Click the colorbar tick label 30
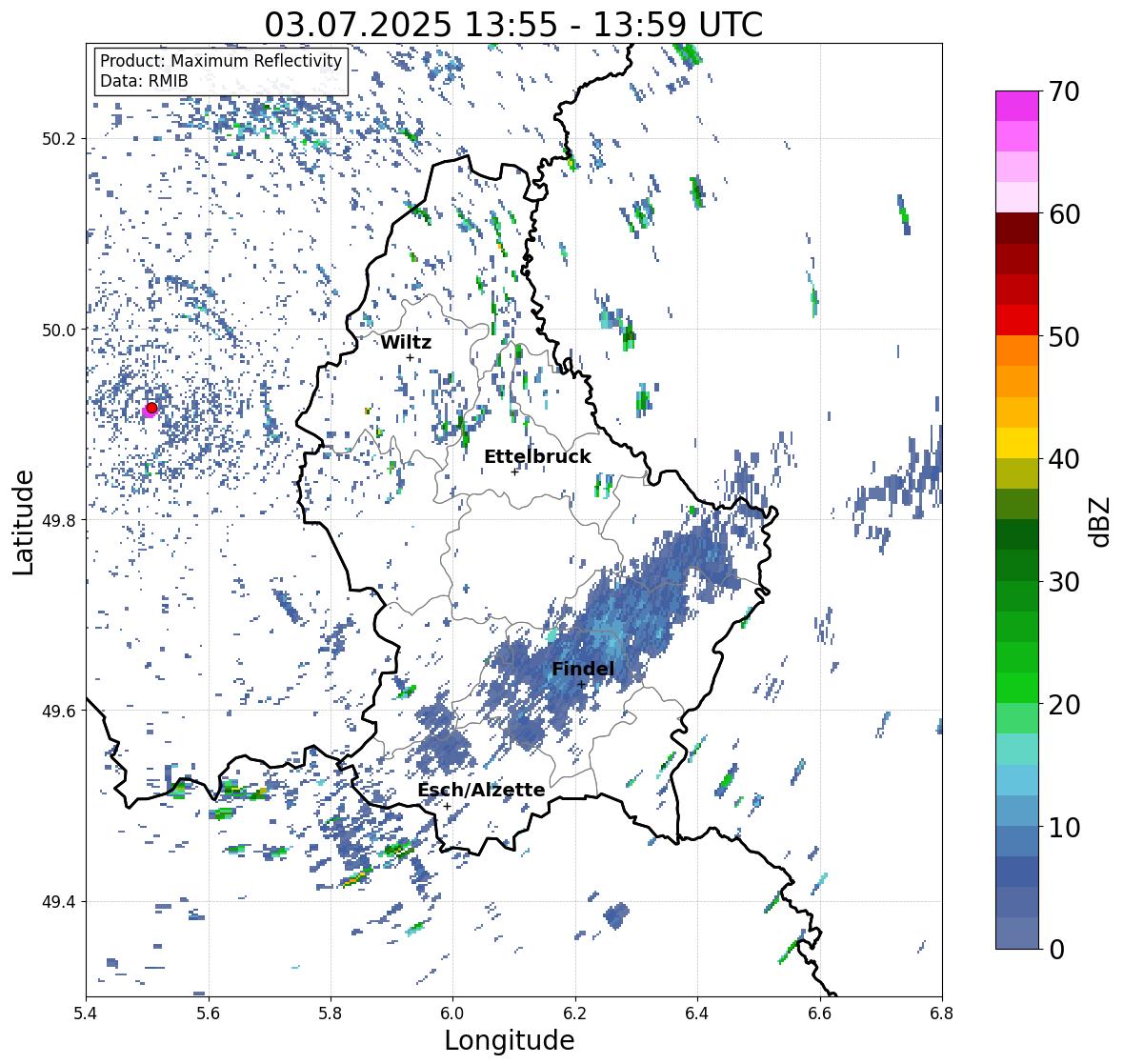 click(x=1064, y=582)
